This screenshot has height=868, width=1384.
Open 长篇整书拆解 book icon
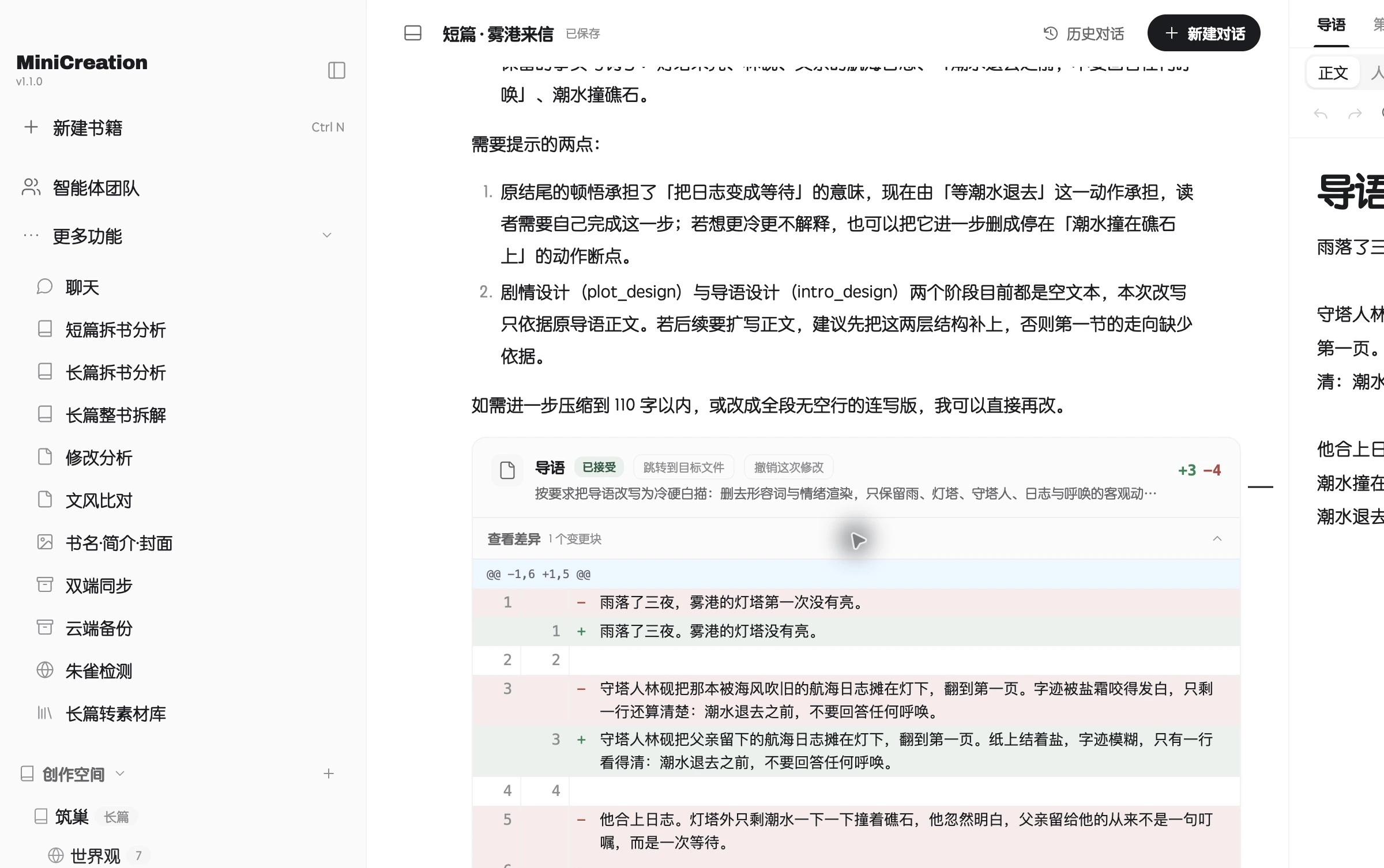45,414
